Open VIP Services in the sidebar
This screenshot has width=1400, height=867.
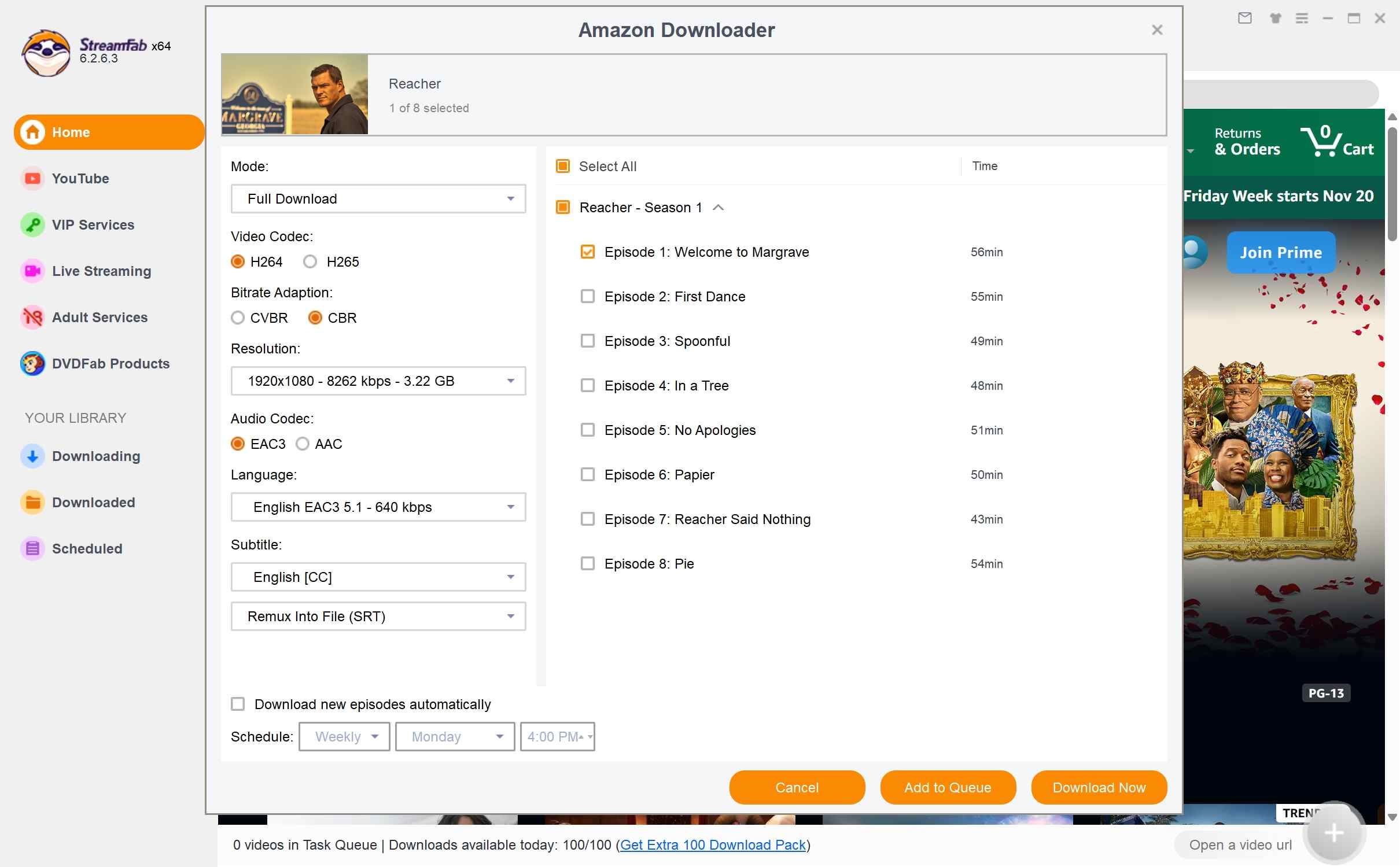tap(93, 224)
